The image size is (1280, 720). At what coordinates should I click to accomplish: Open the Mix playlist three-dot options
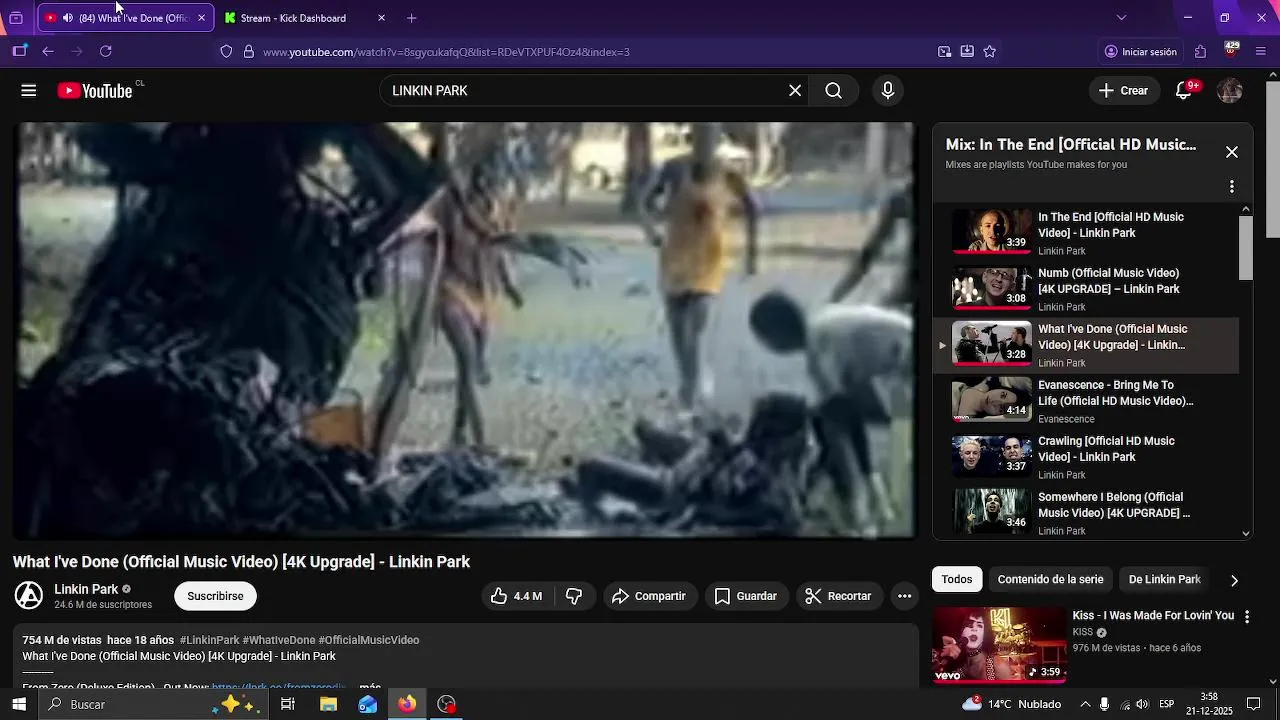click(x=1232, y=187)
